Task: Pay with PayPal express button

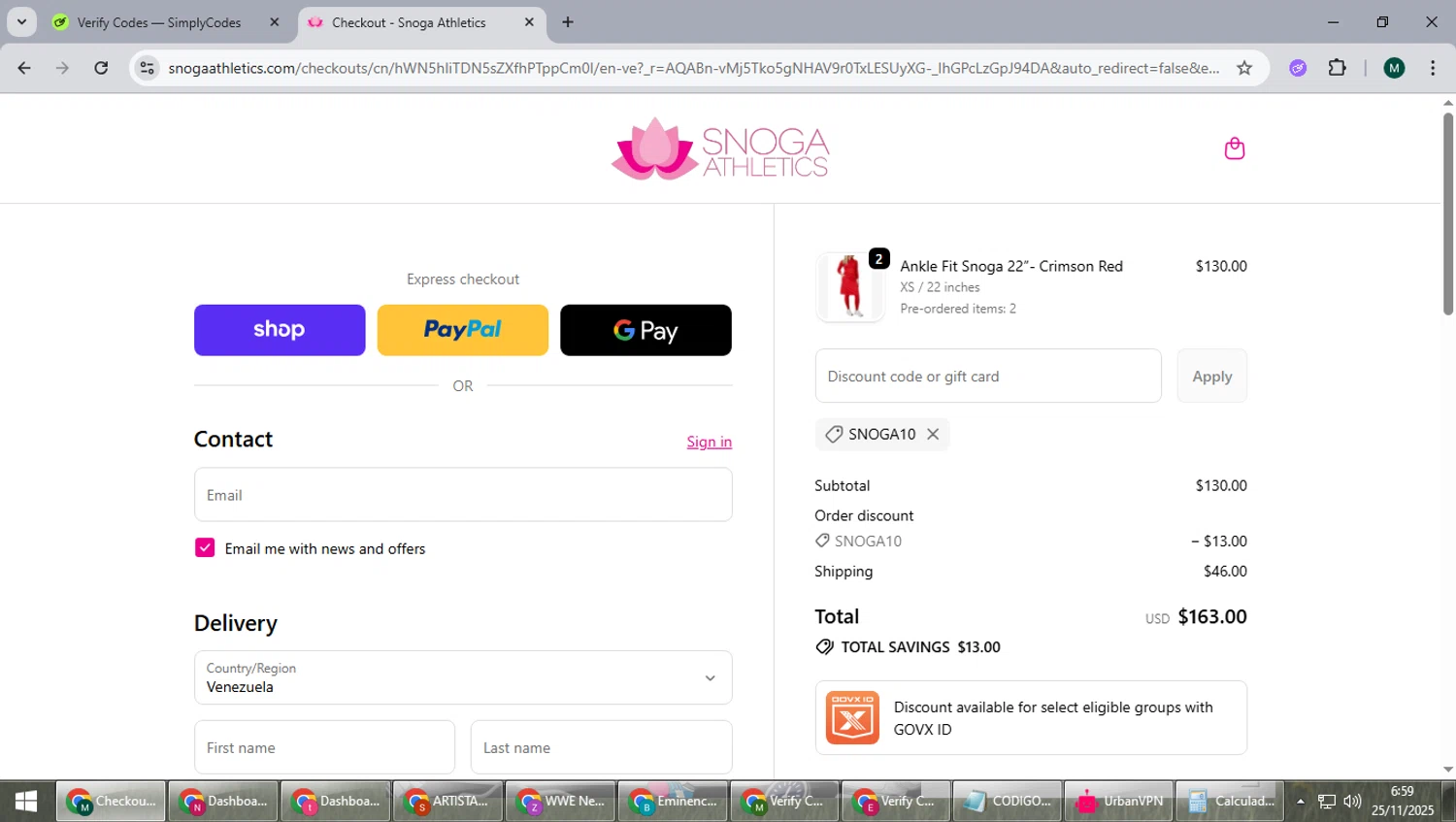Action: [x=463, y=330]
